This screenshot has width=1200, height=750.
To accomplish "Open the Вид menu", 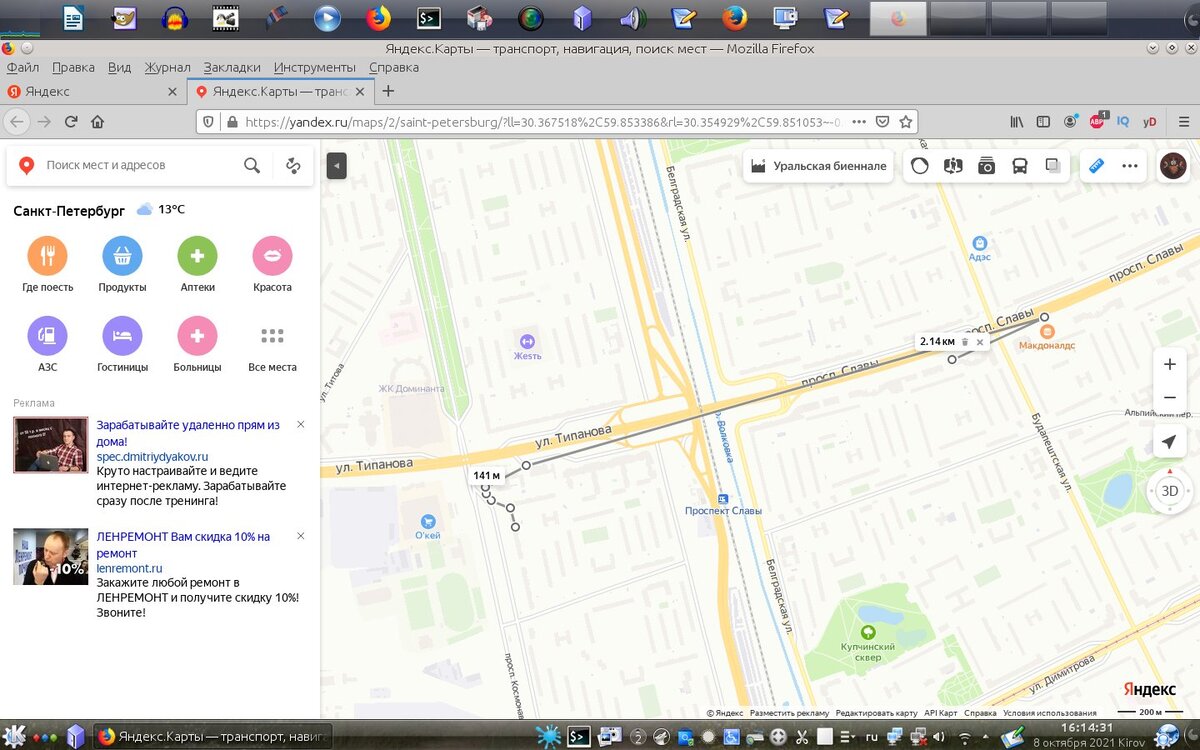I will click(x=119, y=67).
